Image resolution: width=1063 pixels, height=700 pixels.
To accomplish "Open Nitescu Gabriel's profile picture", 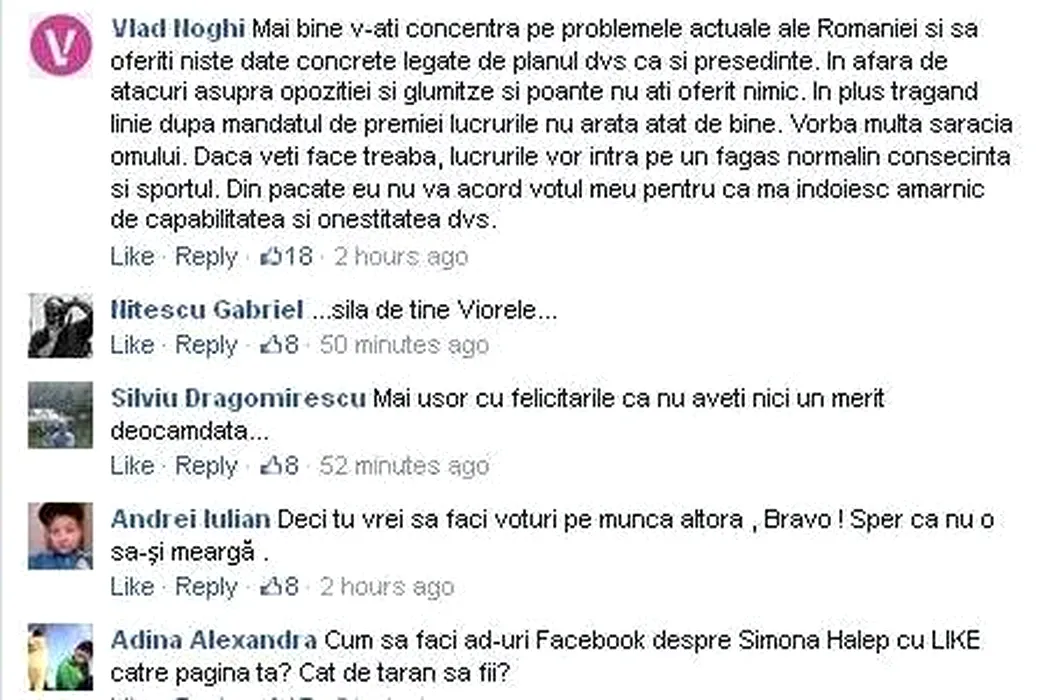I will click(x=60, y=326).
